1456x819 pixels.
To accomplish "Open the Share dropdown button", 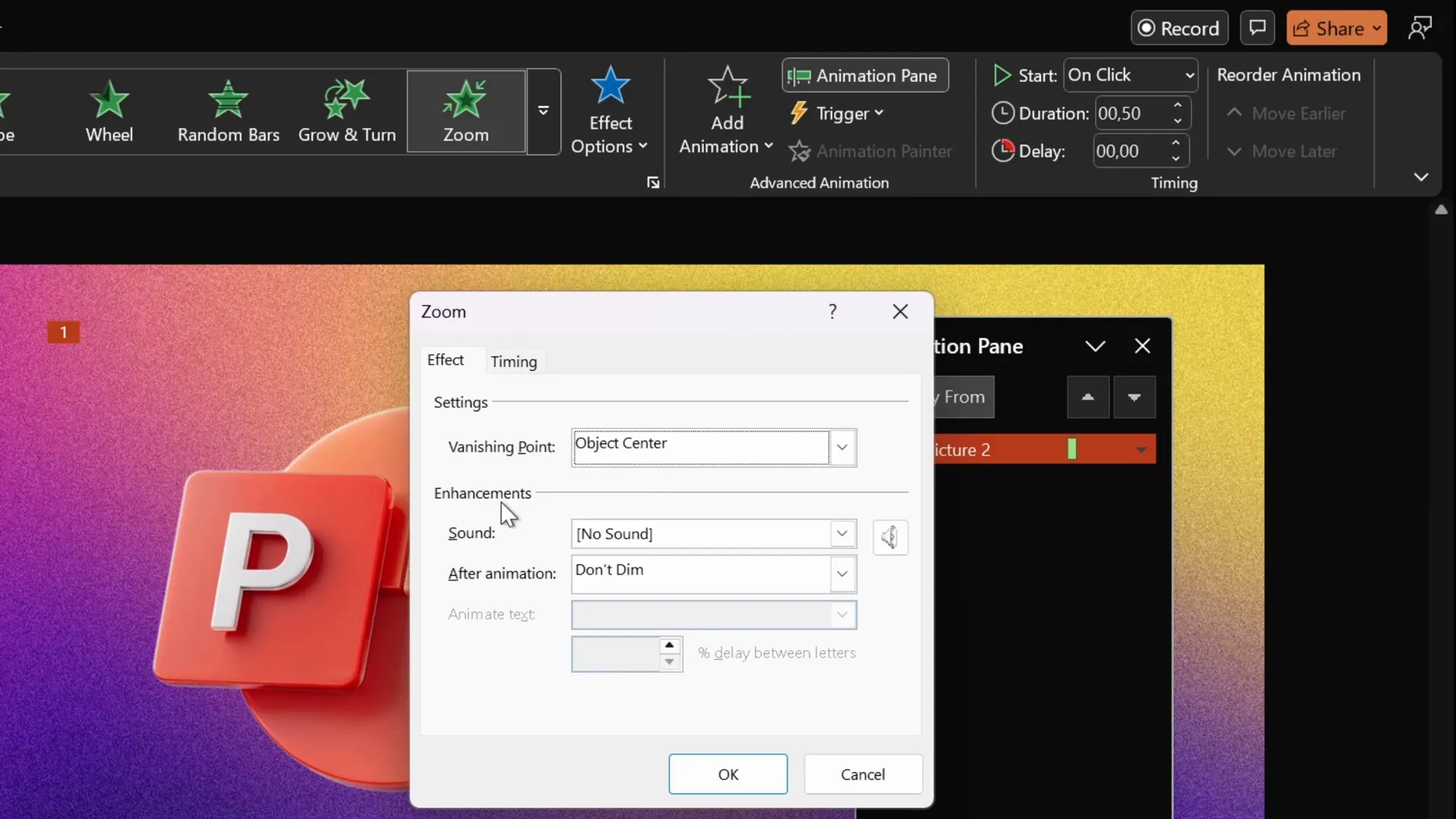I will 1337,28.
